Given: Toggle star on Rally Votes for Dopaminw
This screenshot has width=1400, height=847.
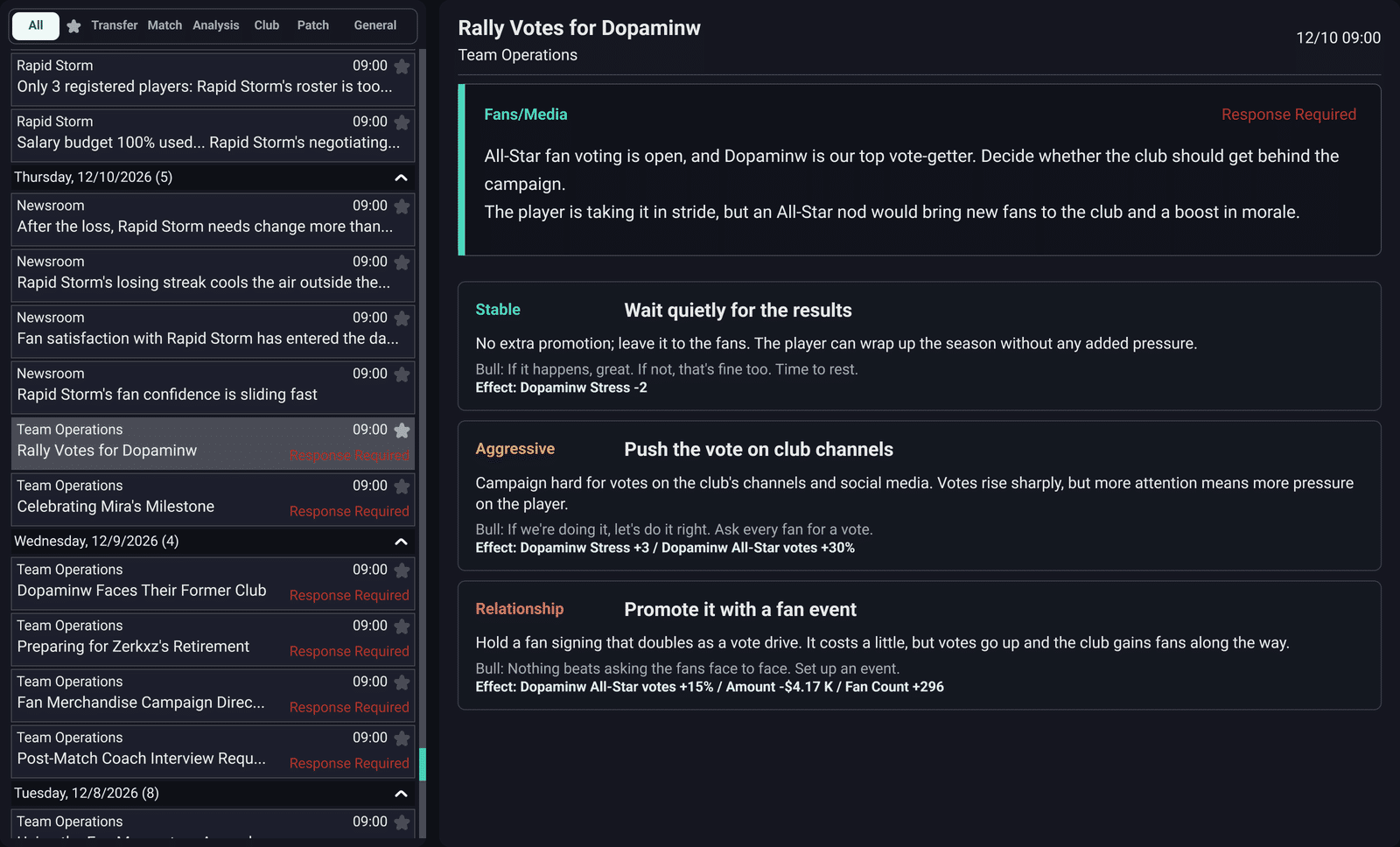Looking at the screenshot, I should (x=402, y=430).
